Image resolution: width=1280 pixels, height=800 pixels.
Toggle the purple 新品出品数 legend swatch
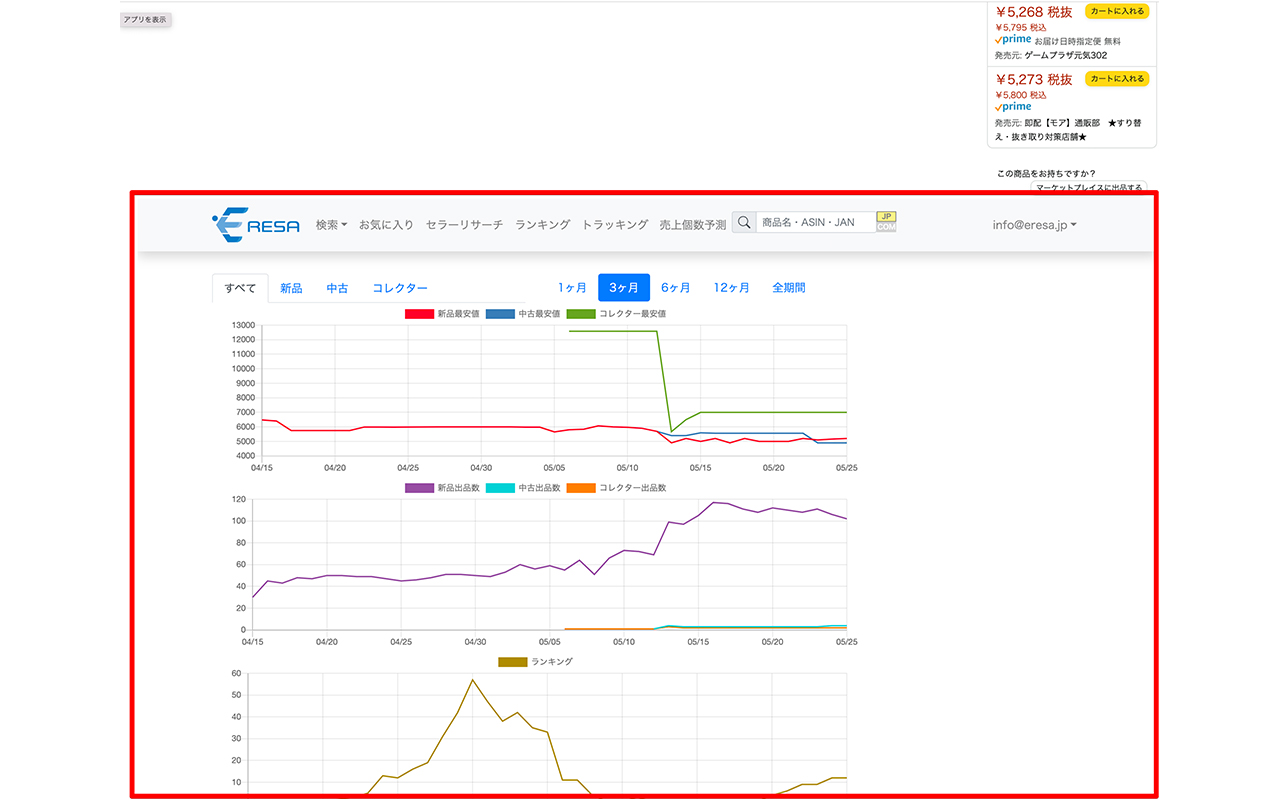[x=419, y=488]
